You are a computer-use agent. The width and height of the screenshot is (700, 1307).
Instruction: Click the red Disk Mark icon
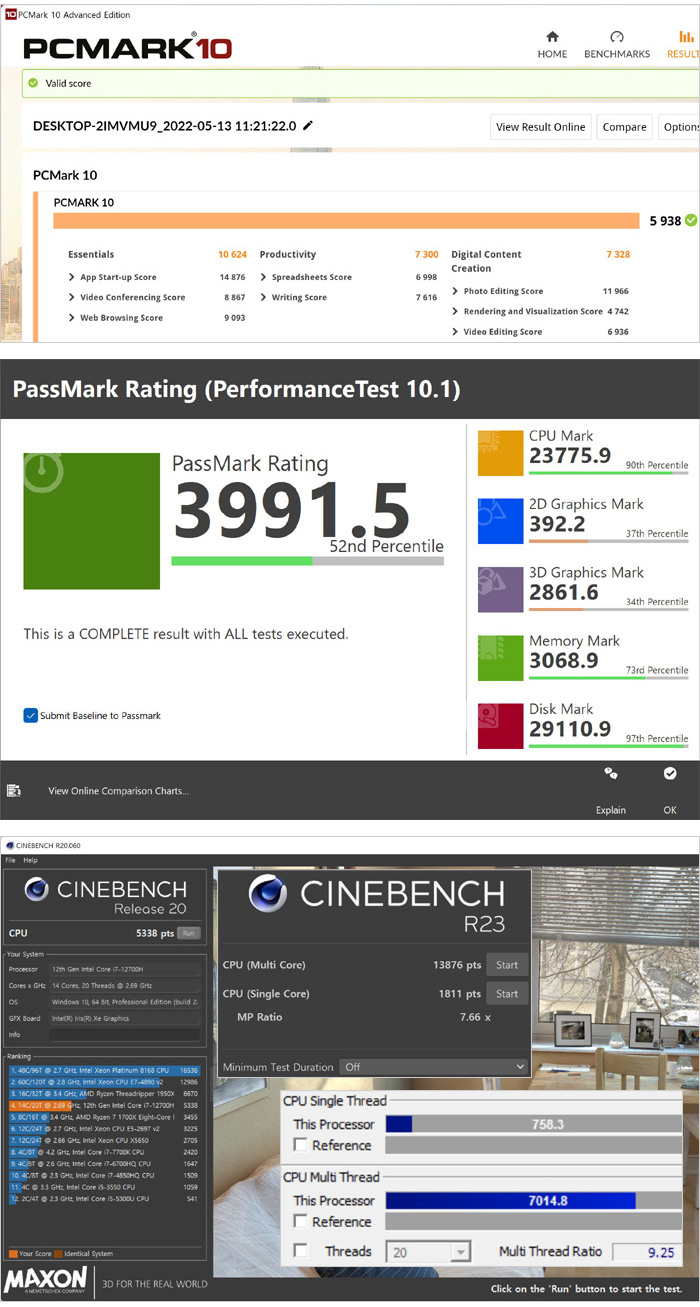pos(500,725)
